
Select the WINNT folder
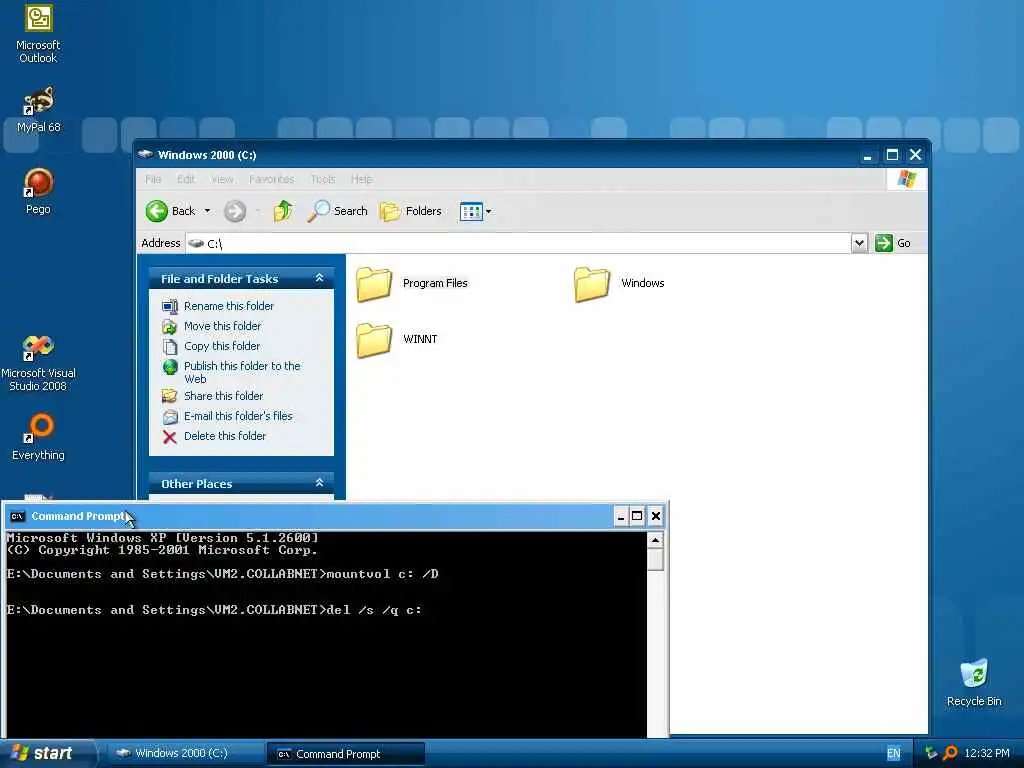tap(397, 340)
